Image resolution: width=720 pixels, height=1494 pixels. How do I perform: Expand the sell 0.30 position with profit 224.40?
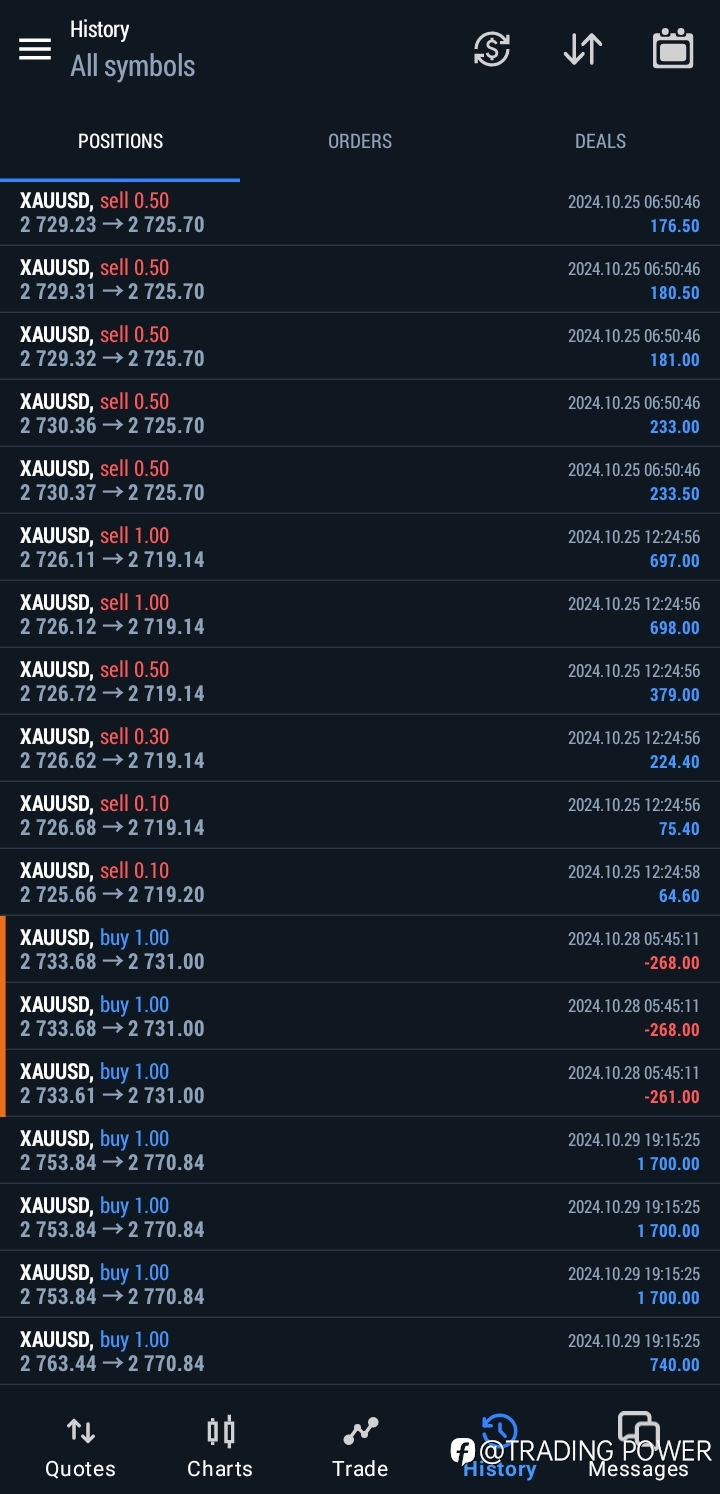click(x=360, y=749)
